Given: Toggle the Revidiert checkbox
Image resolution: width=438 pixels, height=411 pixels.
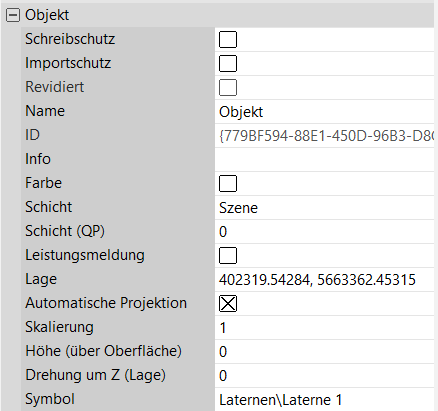Looking at the screenshot, I should click(x=228, y=88).
